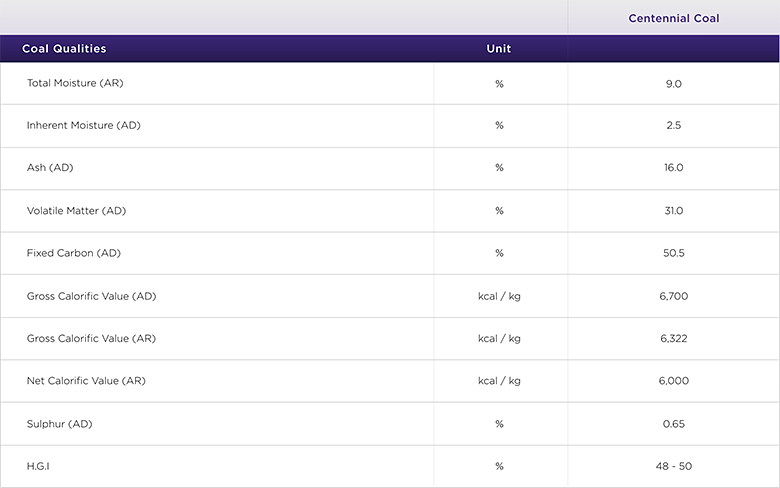Click the % unit in Fixed Carbon row
Screen dimensions: 780x488
[x=499, y=253]
